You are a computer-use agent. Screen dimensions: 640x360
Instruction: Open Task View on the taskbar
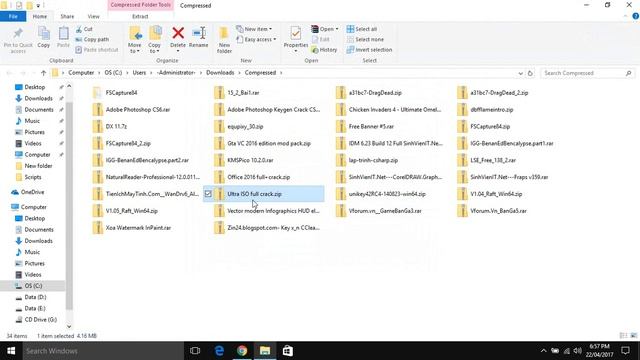(195, 351)
